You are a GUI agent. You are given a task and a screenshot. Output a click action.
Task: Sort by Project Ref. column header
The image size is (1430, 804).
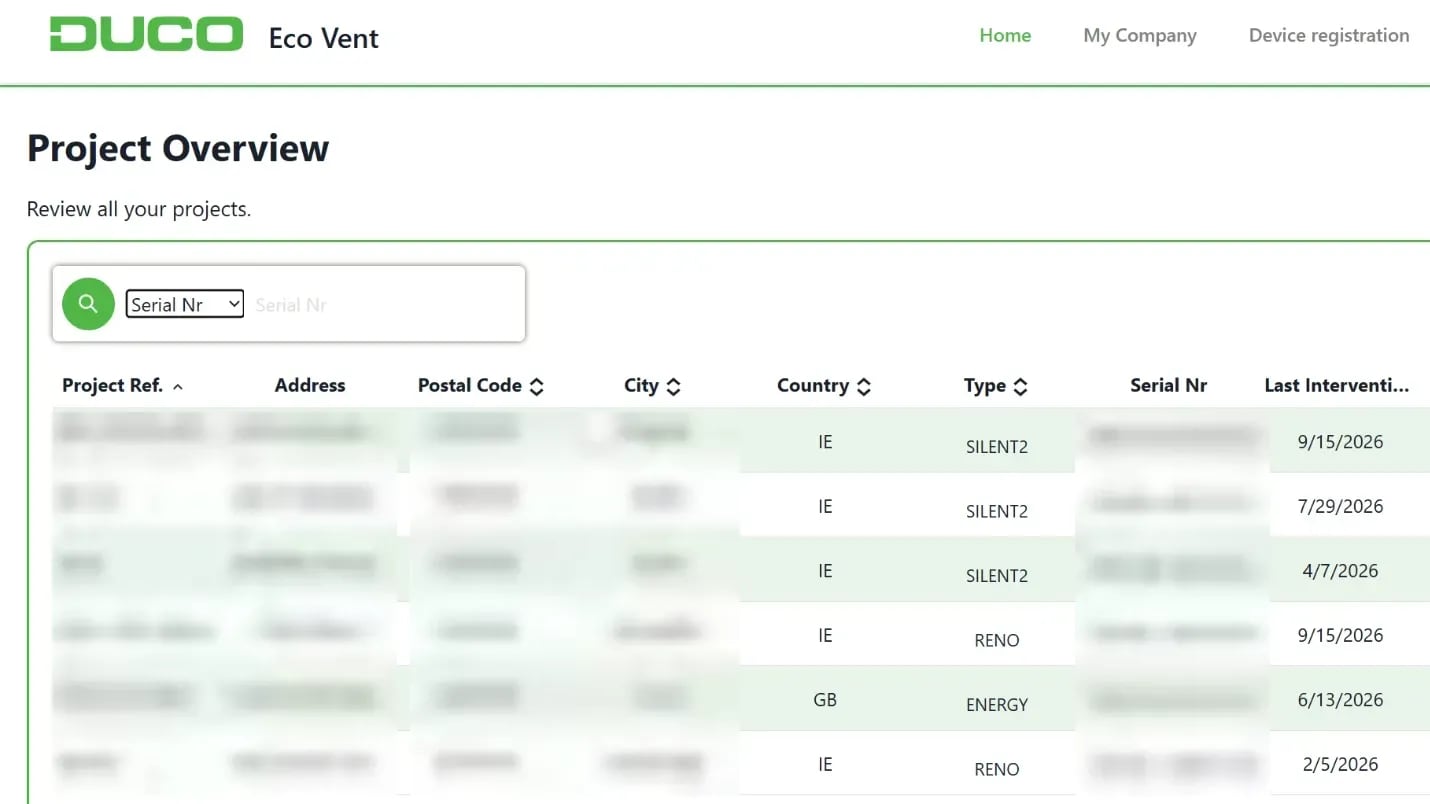pyautogui.click(x=123, y=385)
